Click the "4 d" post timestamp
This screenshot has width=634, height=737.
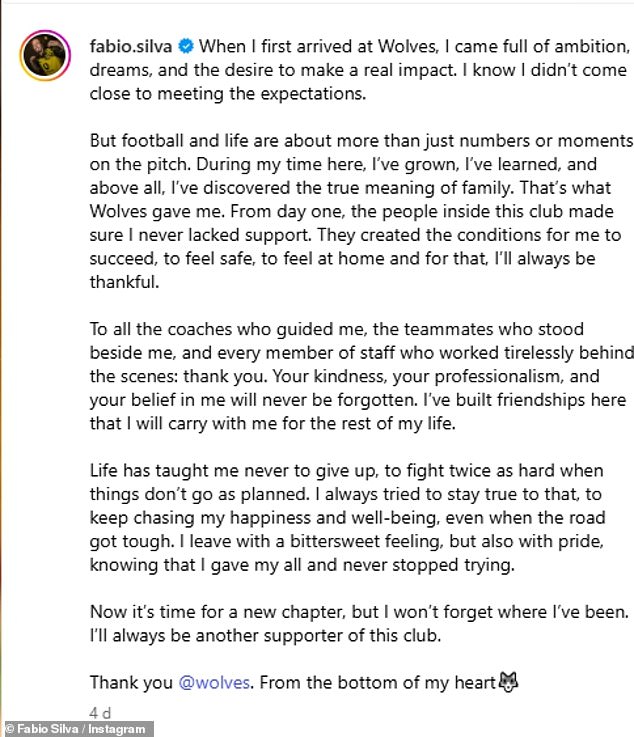(100, 714)
